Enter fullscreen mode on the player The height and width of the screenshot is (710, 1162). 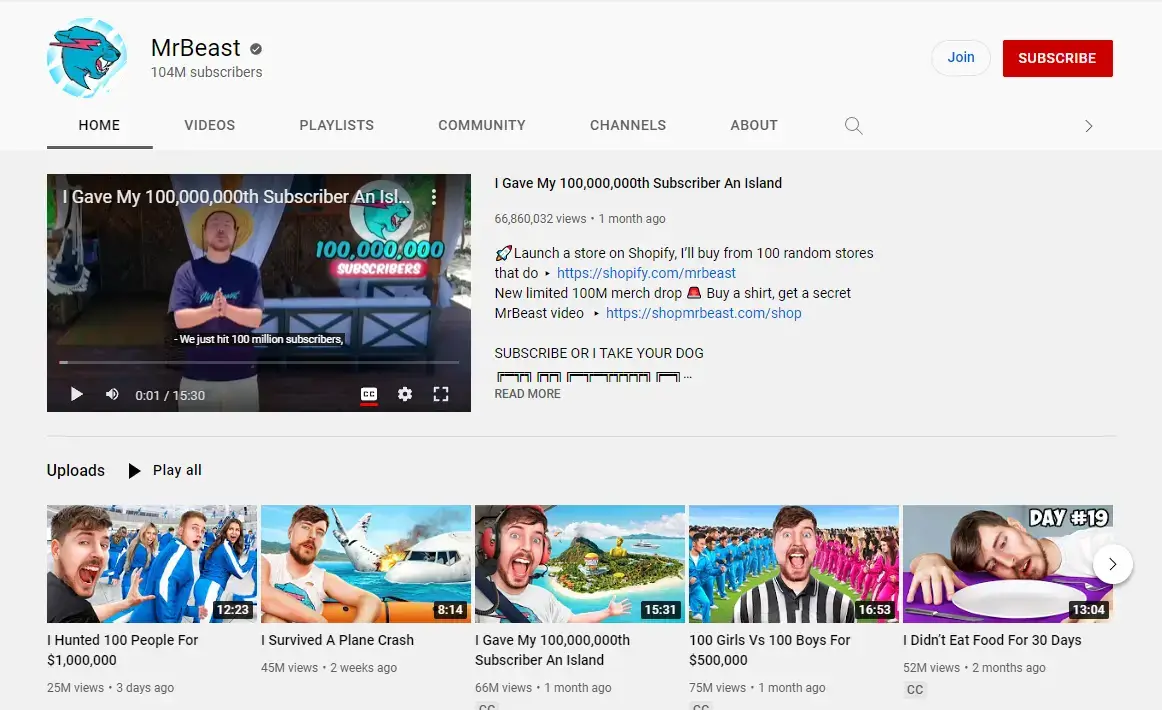(x=441, y=394)
